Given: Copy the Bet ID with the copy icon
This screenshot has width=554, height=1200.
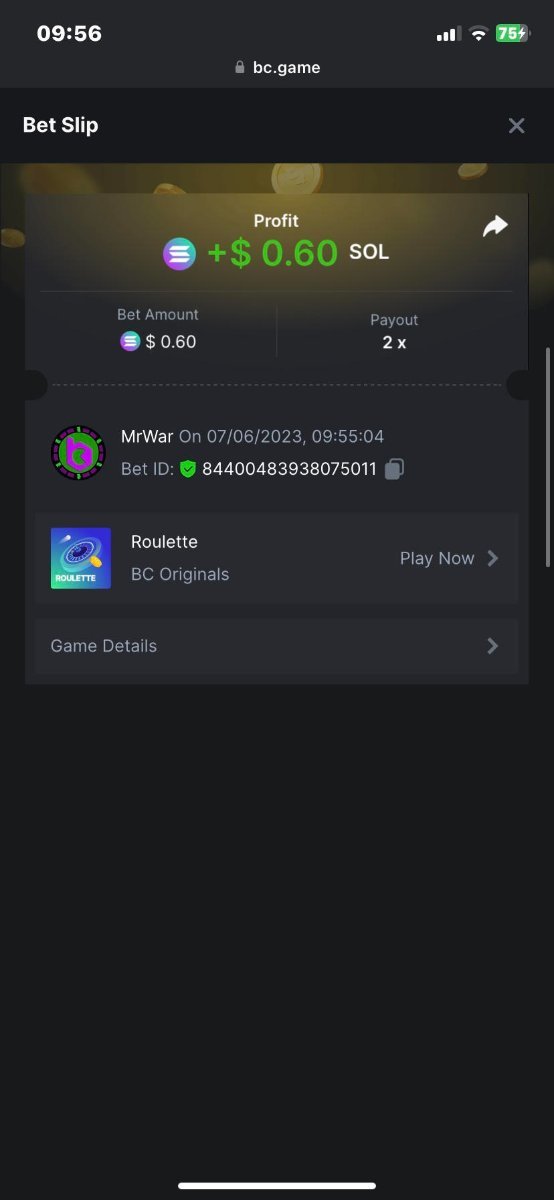Looking at the screenshot, I should point(395,468).
